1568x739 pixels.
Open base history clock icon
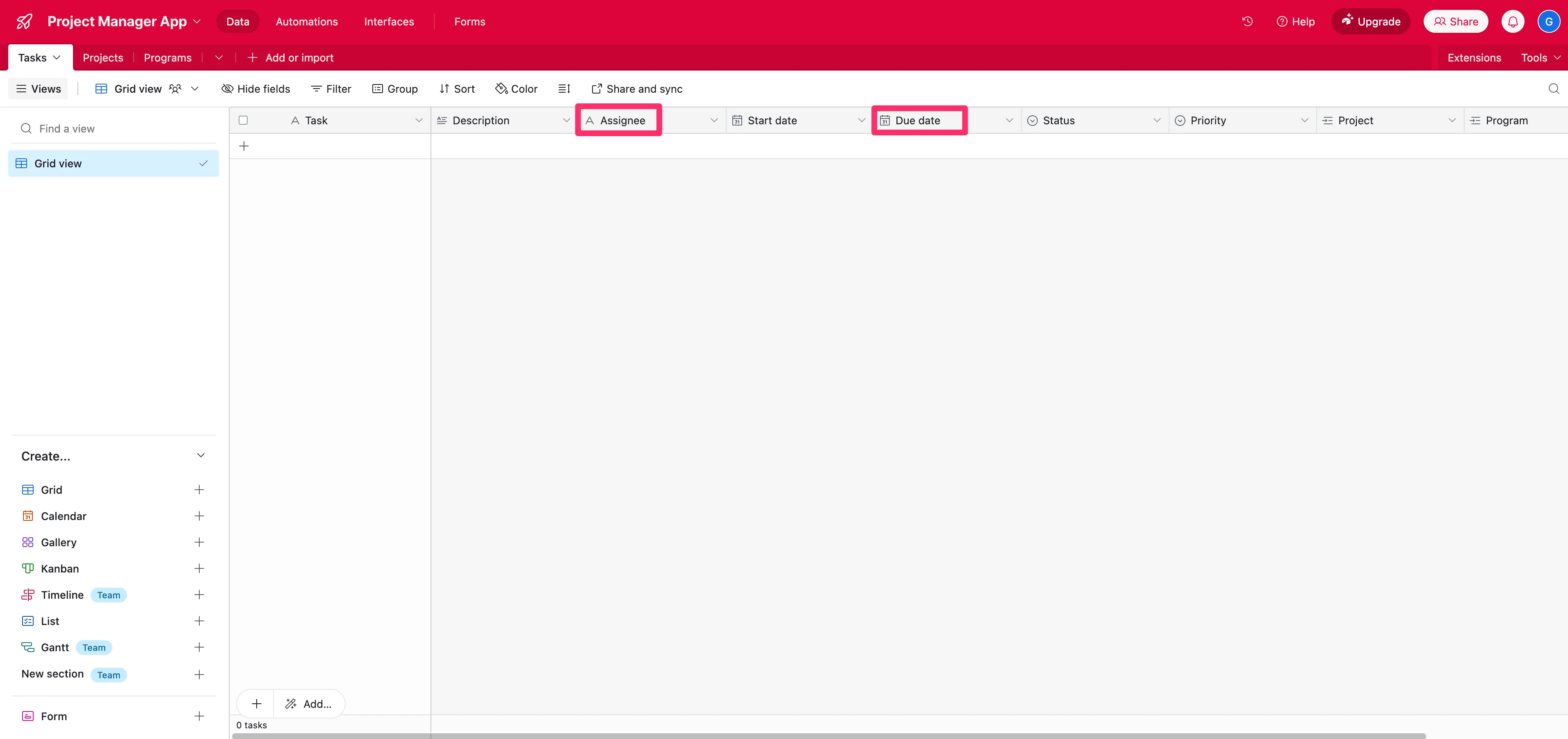coord(1247,21)
